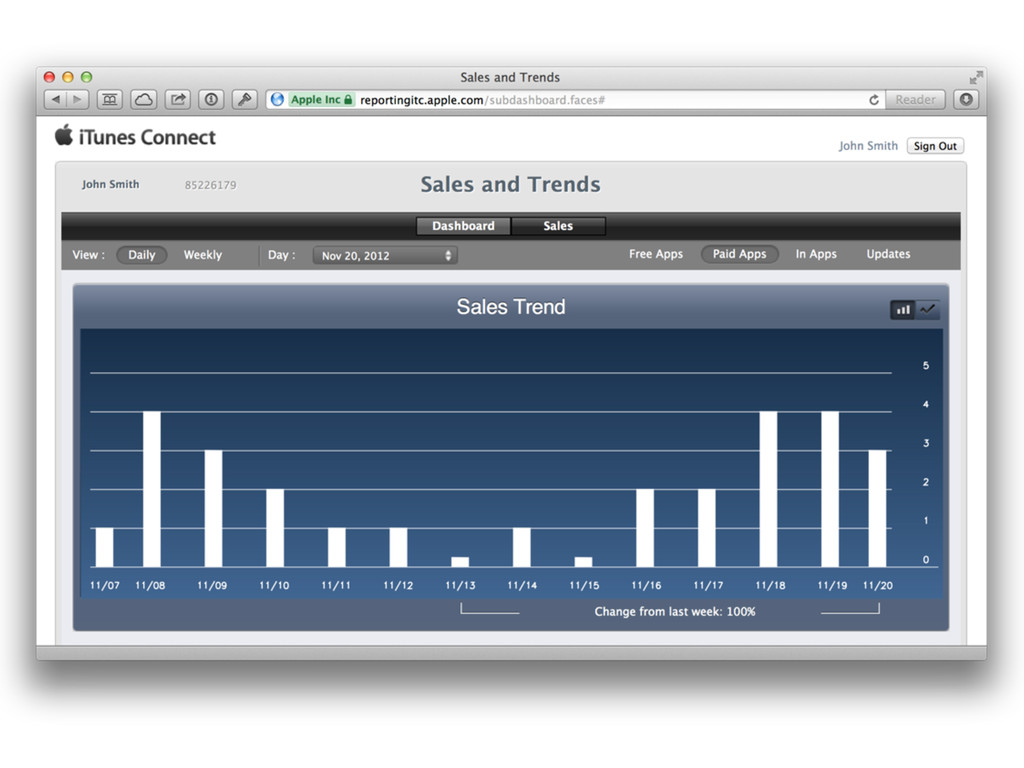This screenshot has height=768, width=1024.
Task: Show Free Apps data
Action: [656, 254]
